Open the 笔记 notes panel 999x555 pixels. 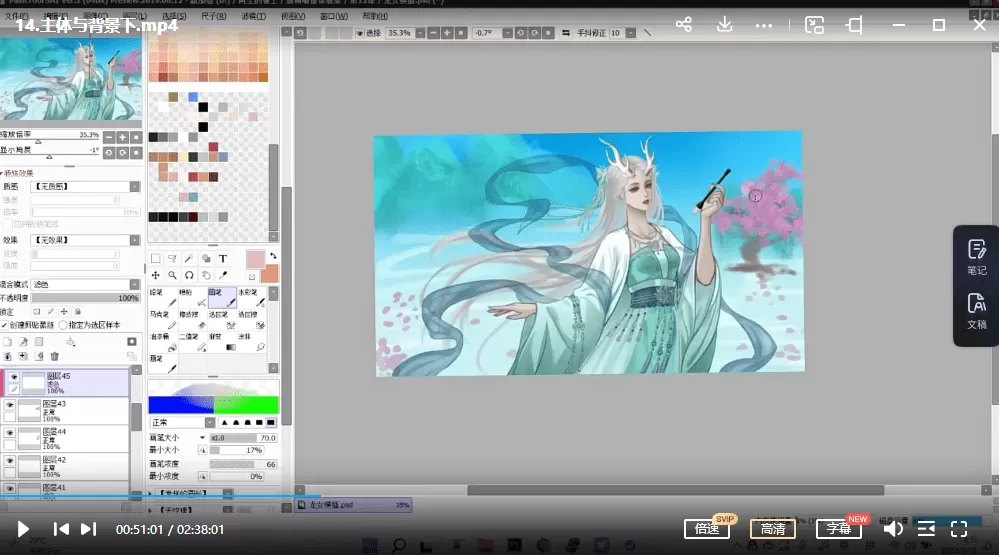[x=976, y=256]
